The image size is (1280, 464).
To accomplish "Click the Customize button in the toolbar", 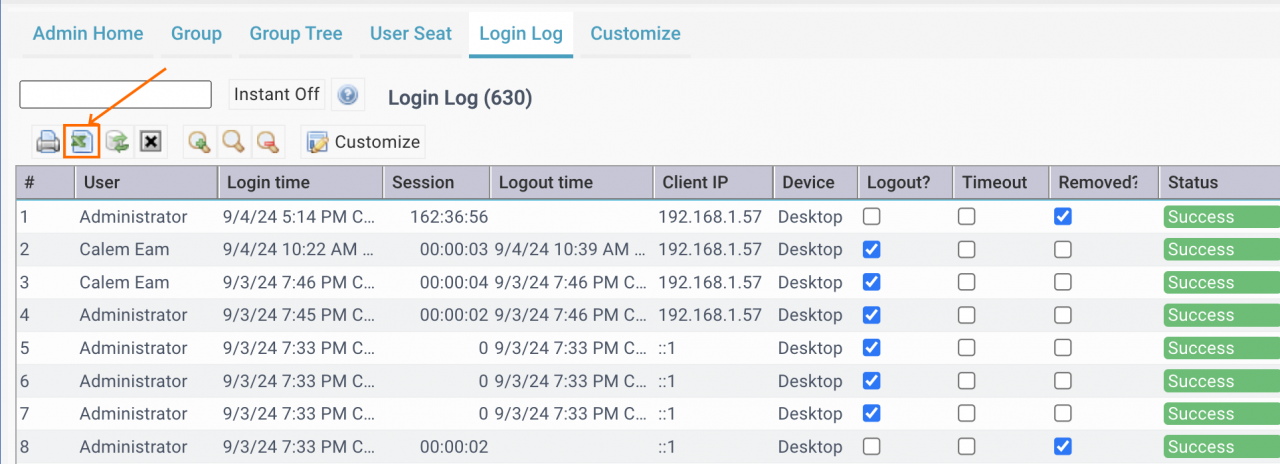I will tap(363, 142).
